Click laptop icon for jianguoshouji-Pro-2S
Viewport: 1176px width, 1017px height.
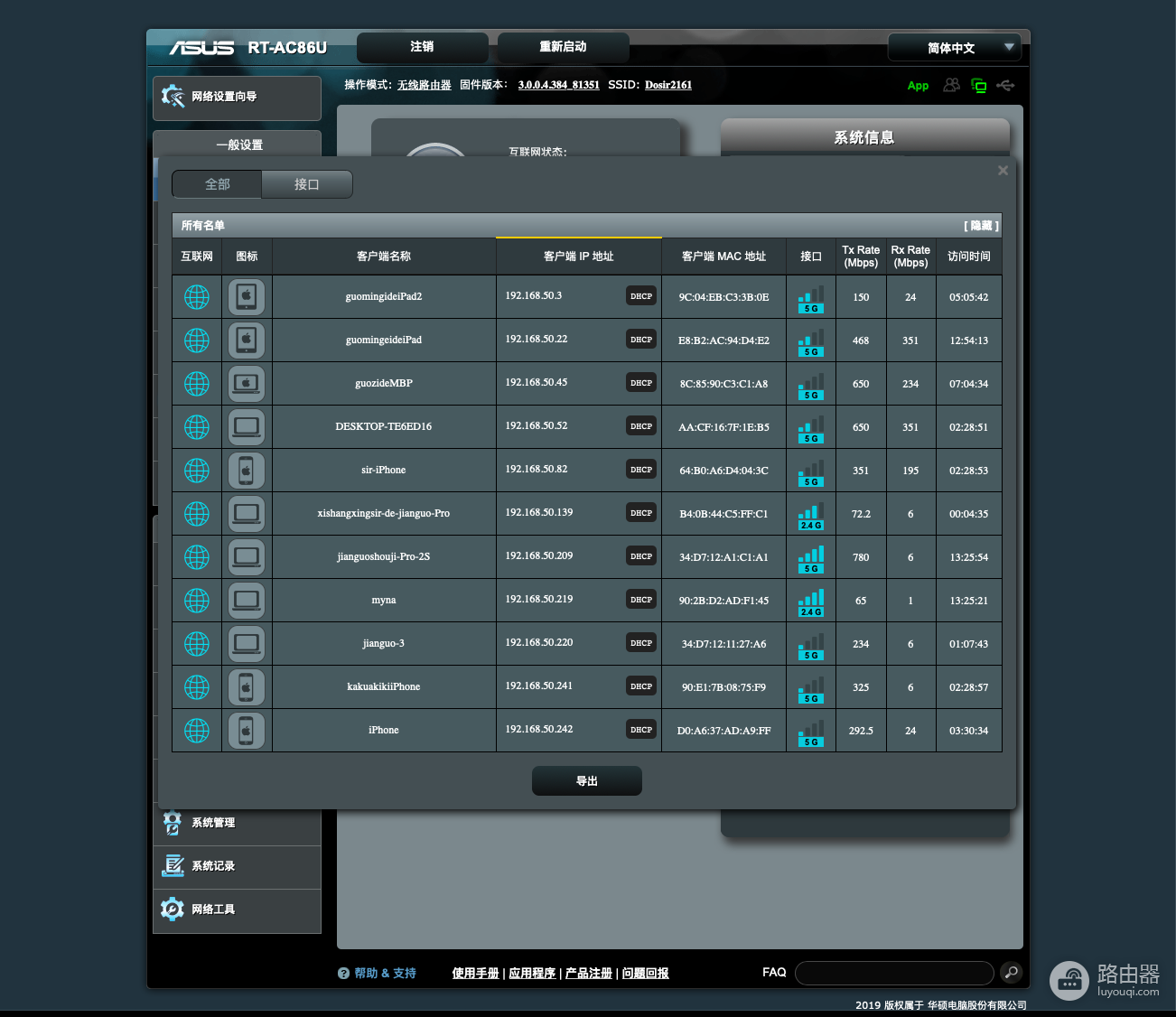247,556
